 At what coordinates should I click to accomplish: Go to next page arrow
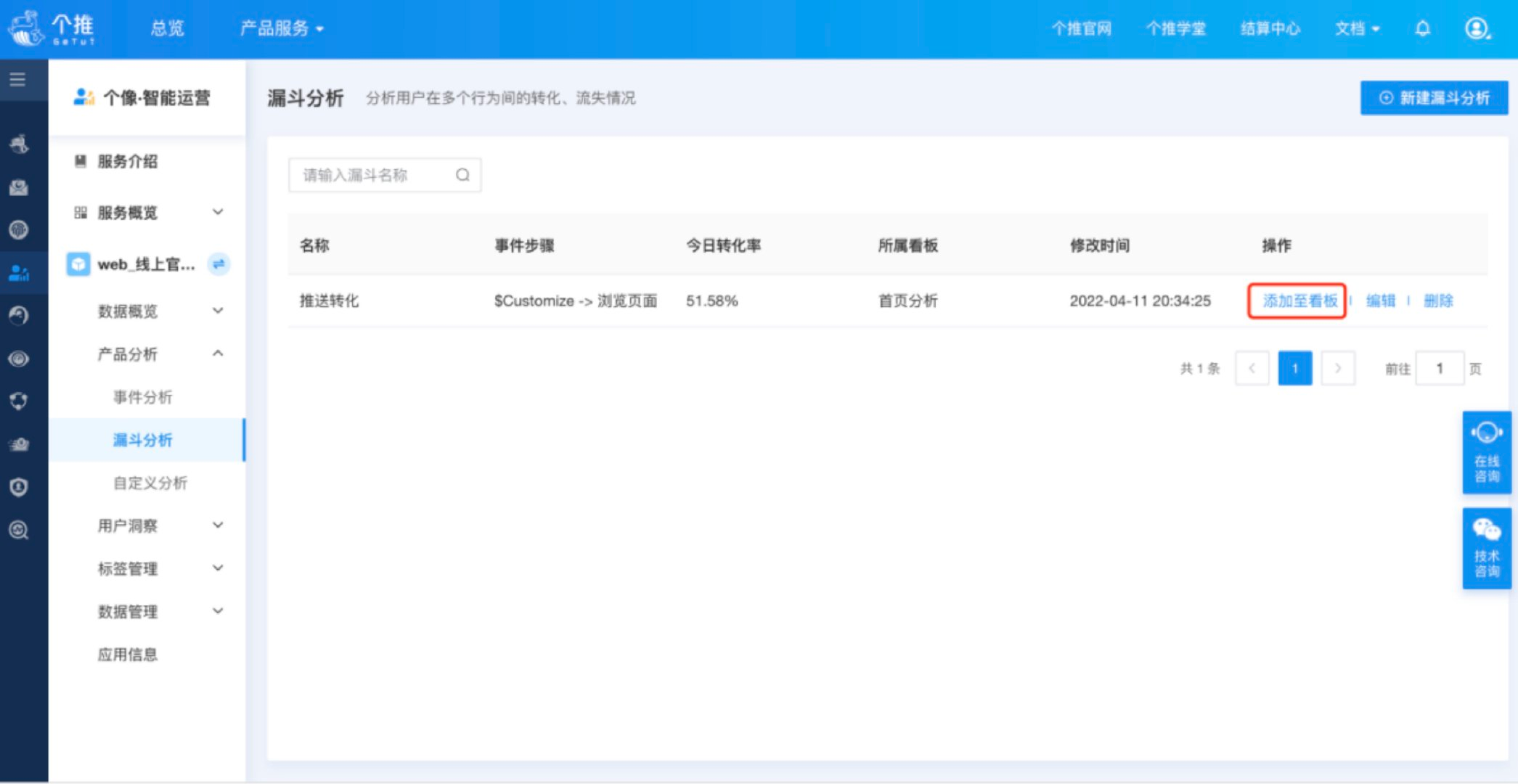click(1337, 368)
